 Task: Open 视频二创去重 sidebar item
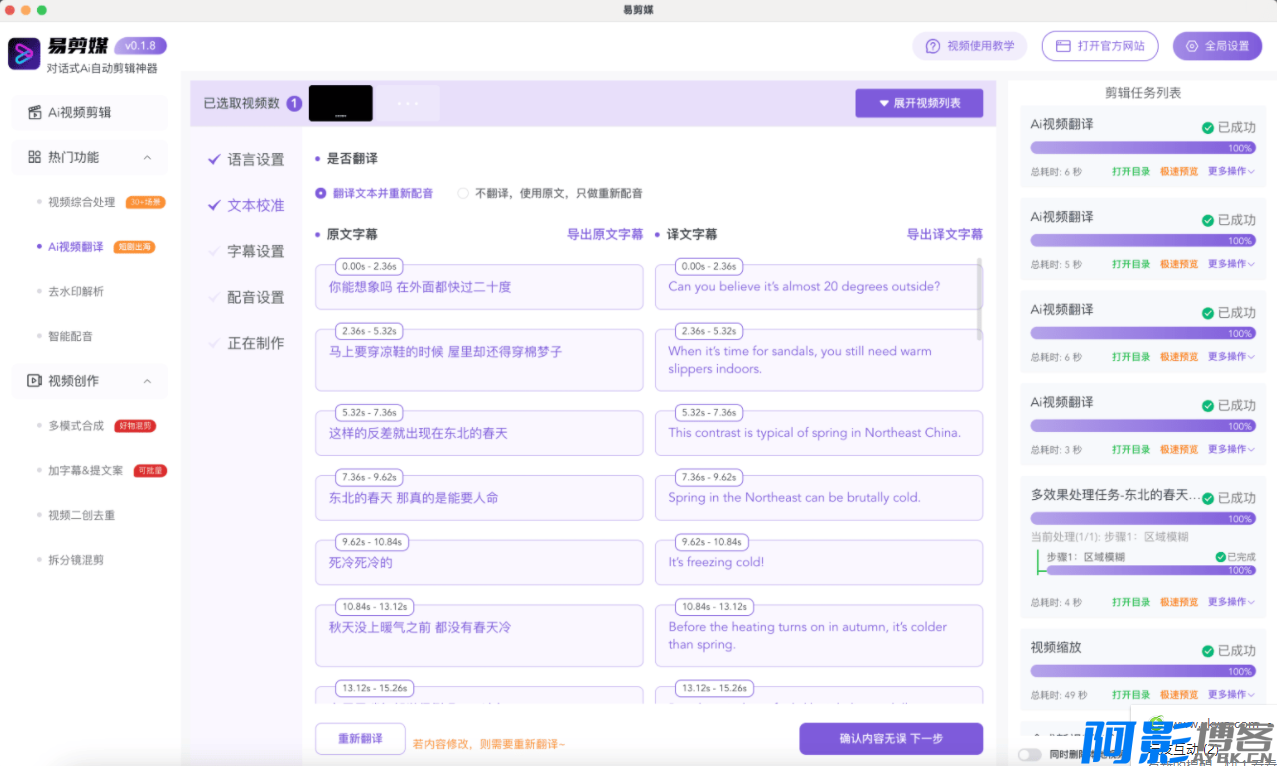tap(82, 515)
